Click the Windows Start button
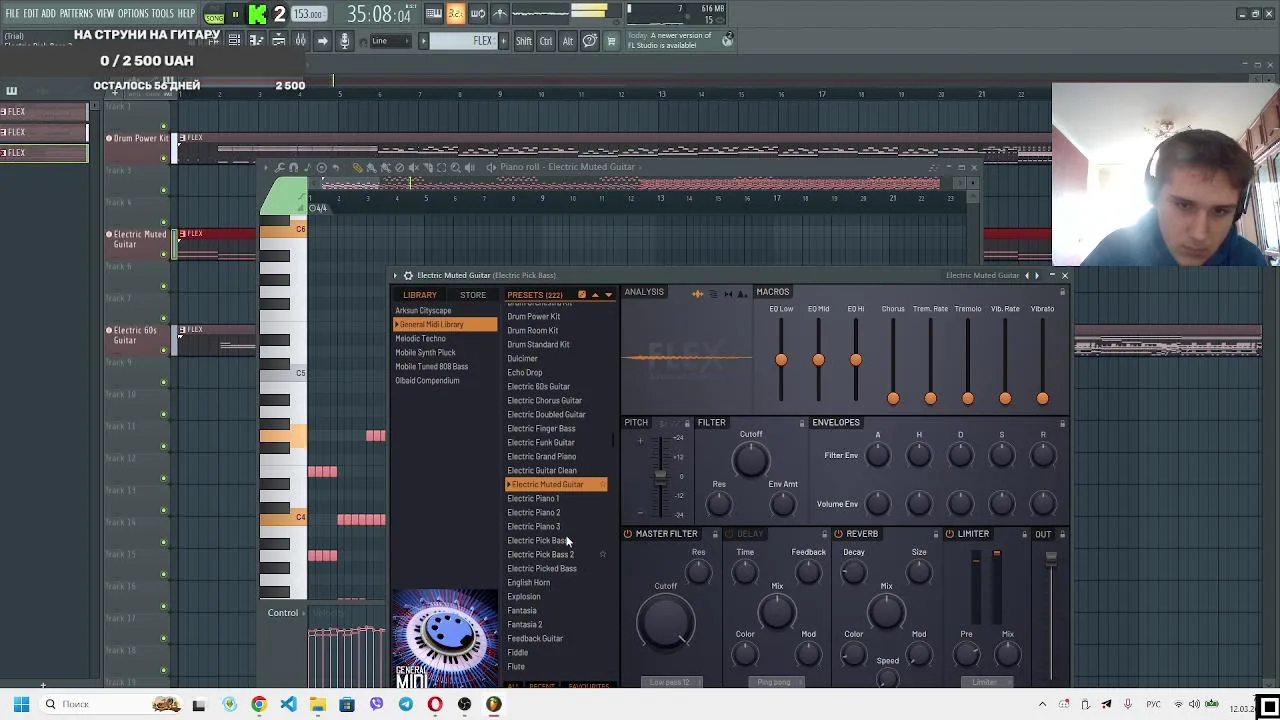The image size is (1280, 720). pos(21,704)
